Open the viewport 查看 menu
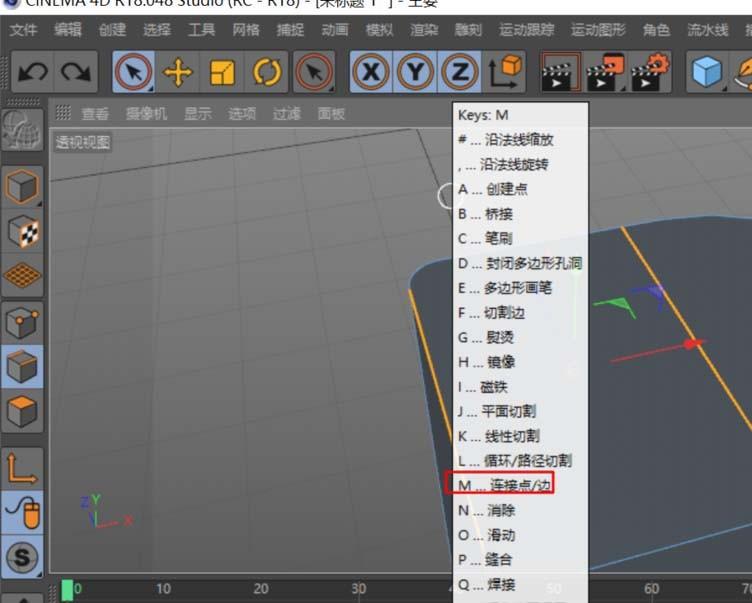The height and width of the screenshot is (603, 752). (x=95, y=114)
